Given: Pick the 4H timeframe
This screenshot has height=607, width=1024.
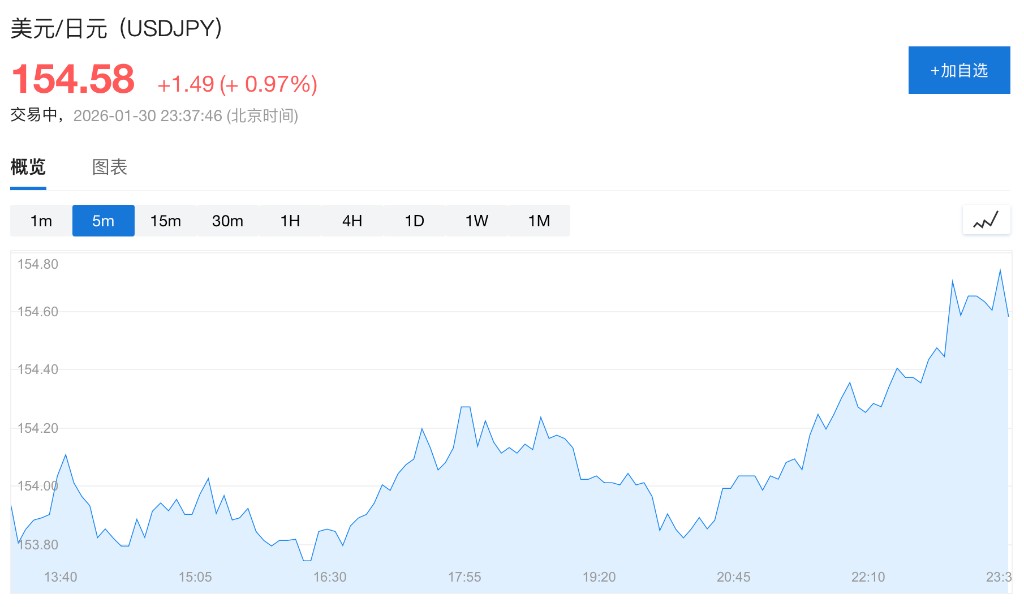Looking at the screenshot, I should click(x=352, y=221).
